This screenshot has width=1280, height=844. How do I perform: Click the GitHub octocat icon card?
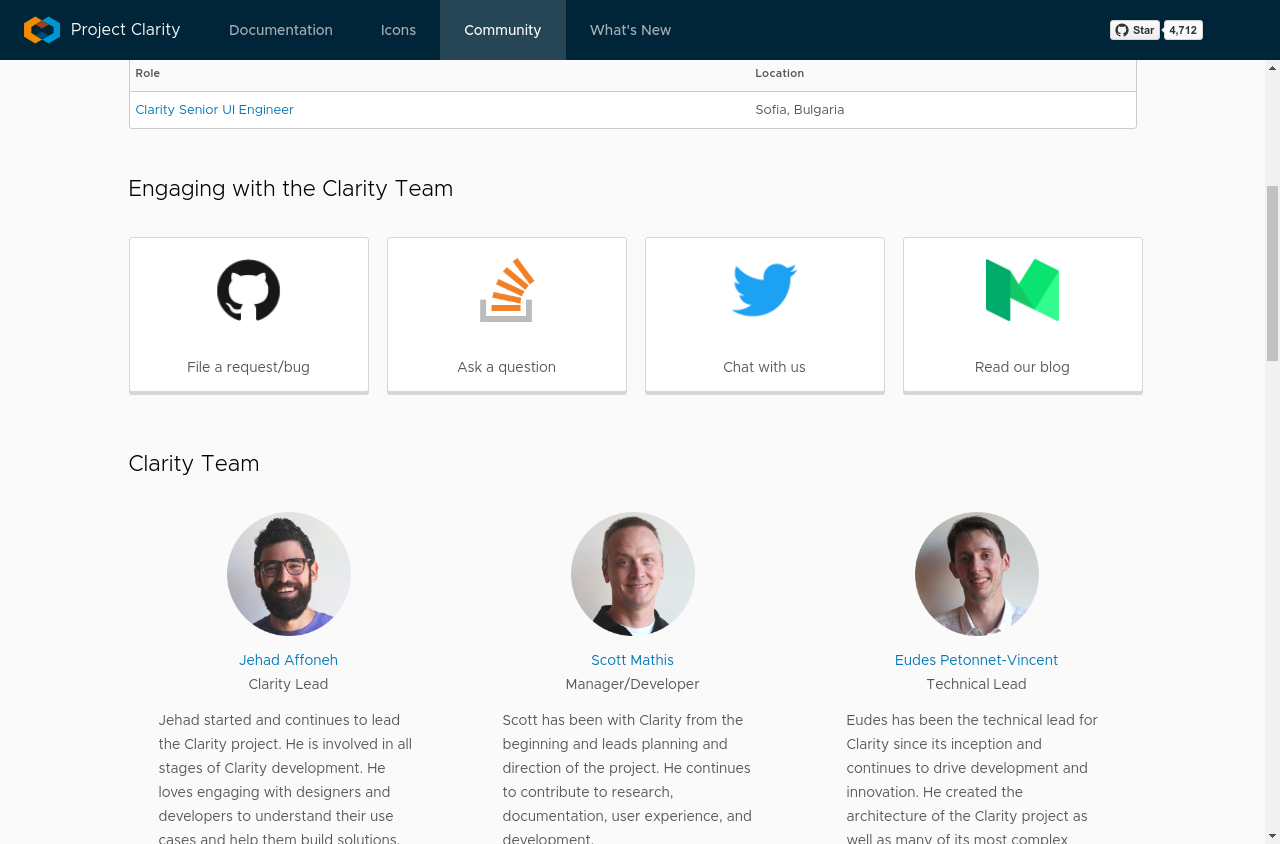tap(249, 314)
